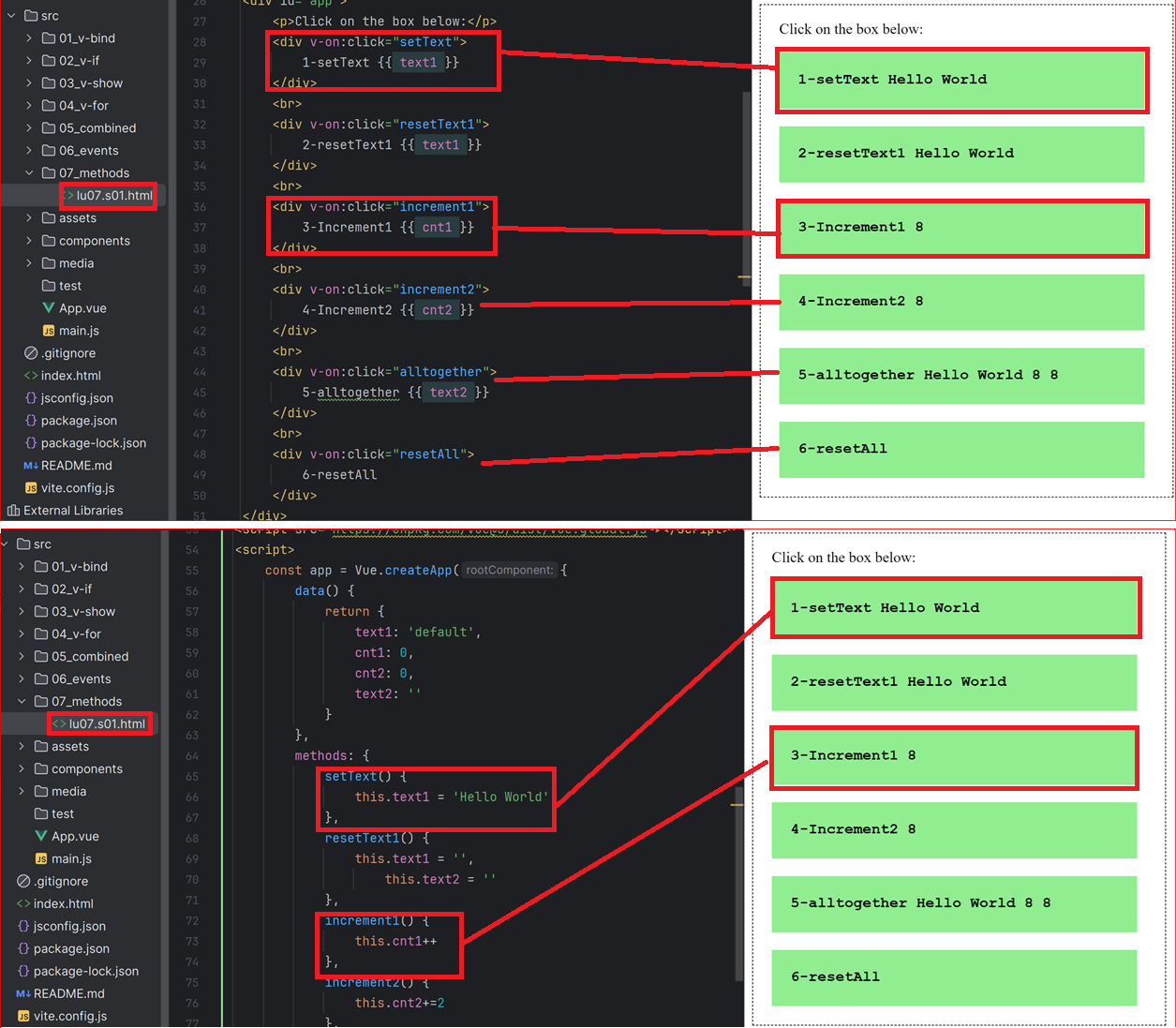Click the Vue icon beside App.vue in the upper project tree

[x=49, y=308]
